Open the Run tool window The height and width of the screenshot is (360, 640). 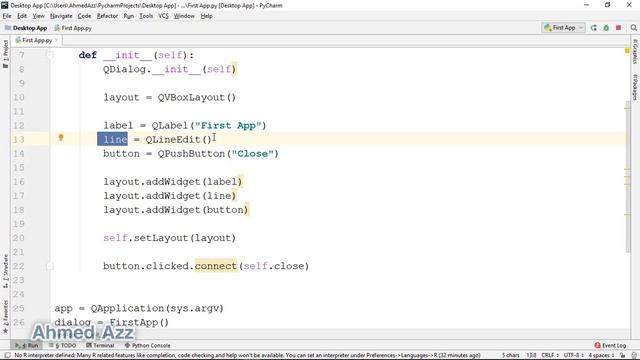click(x=27, y=345)
